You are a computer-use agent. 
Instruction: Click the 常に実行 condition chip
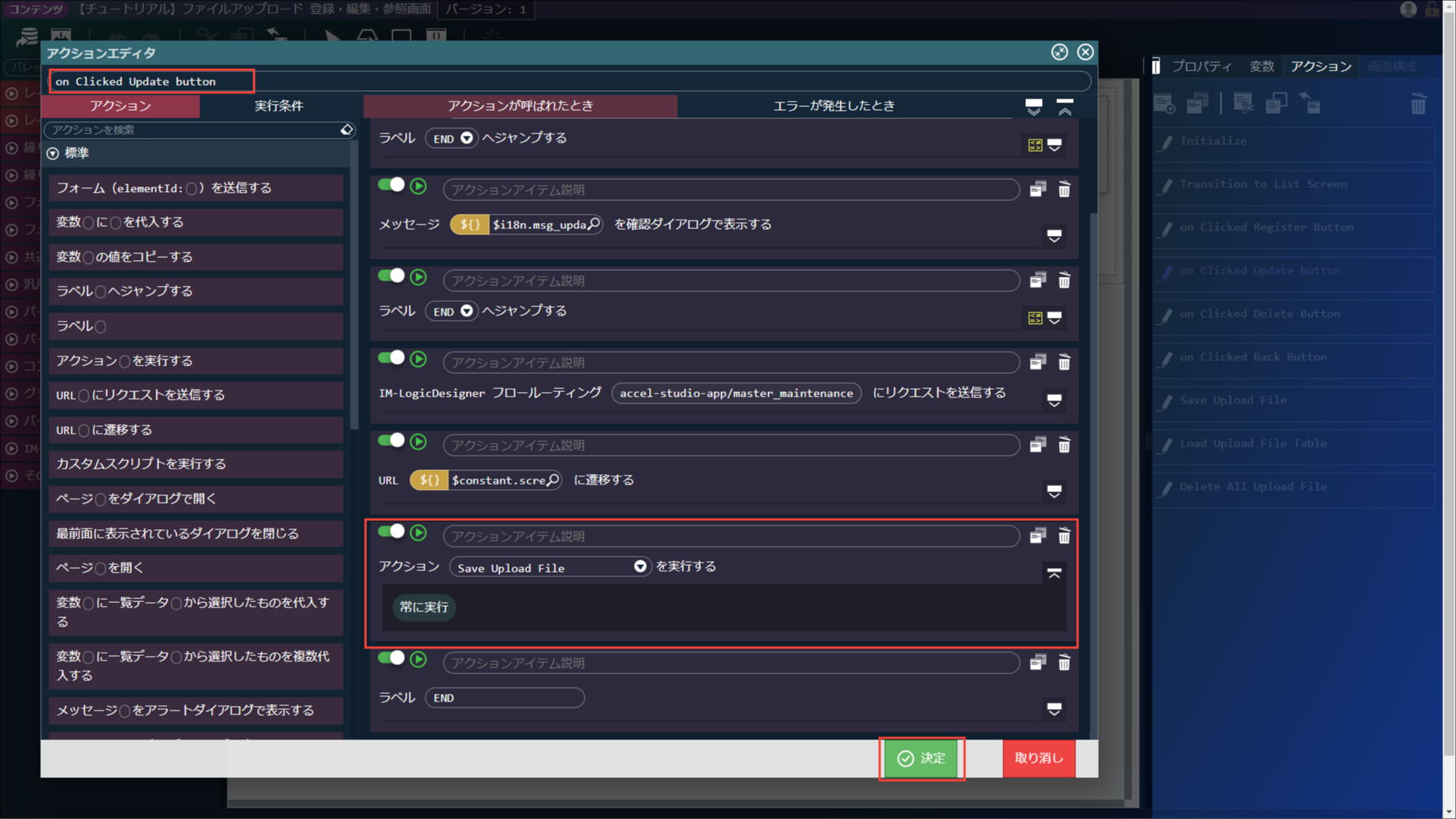[x=424, y=607]
